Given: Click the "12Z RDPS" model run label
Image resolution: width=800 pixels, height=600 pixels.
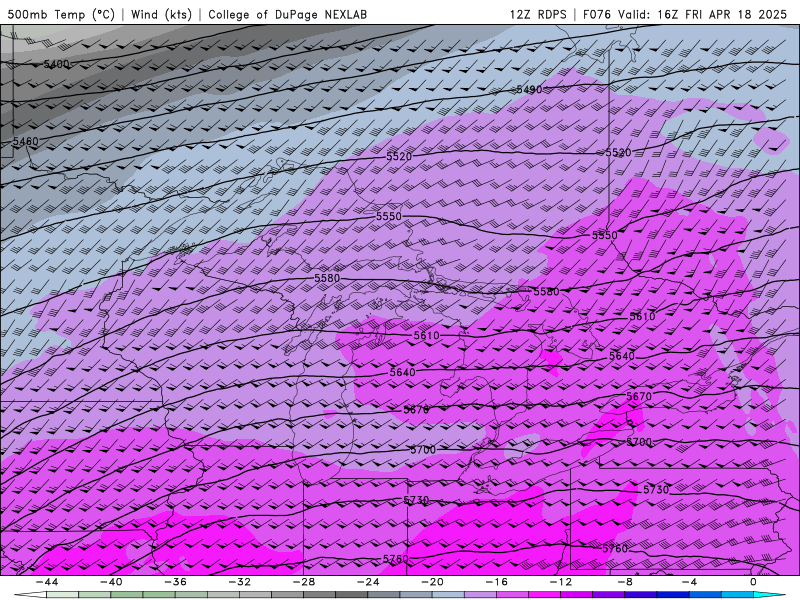Looking at the screenshot, I should point(538,14).
